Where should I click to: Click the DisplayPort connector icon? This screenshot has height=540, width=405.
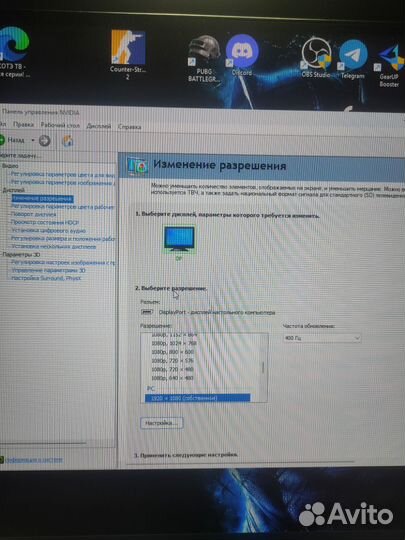[147, 312]
